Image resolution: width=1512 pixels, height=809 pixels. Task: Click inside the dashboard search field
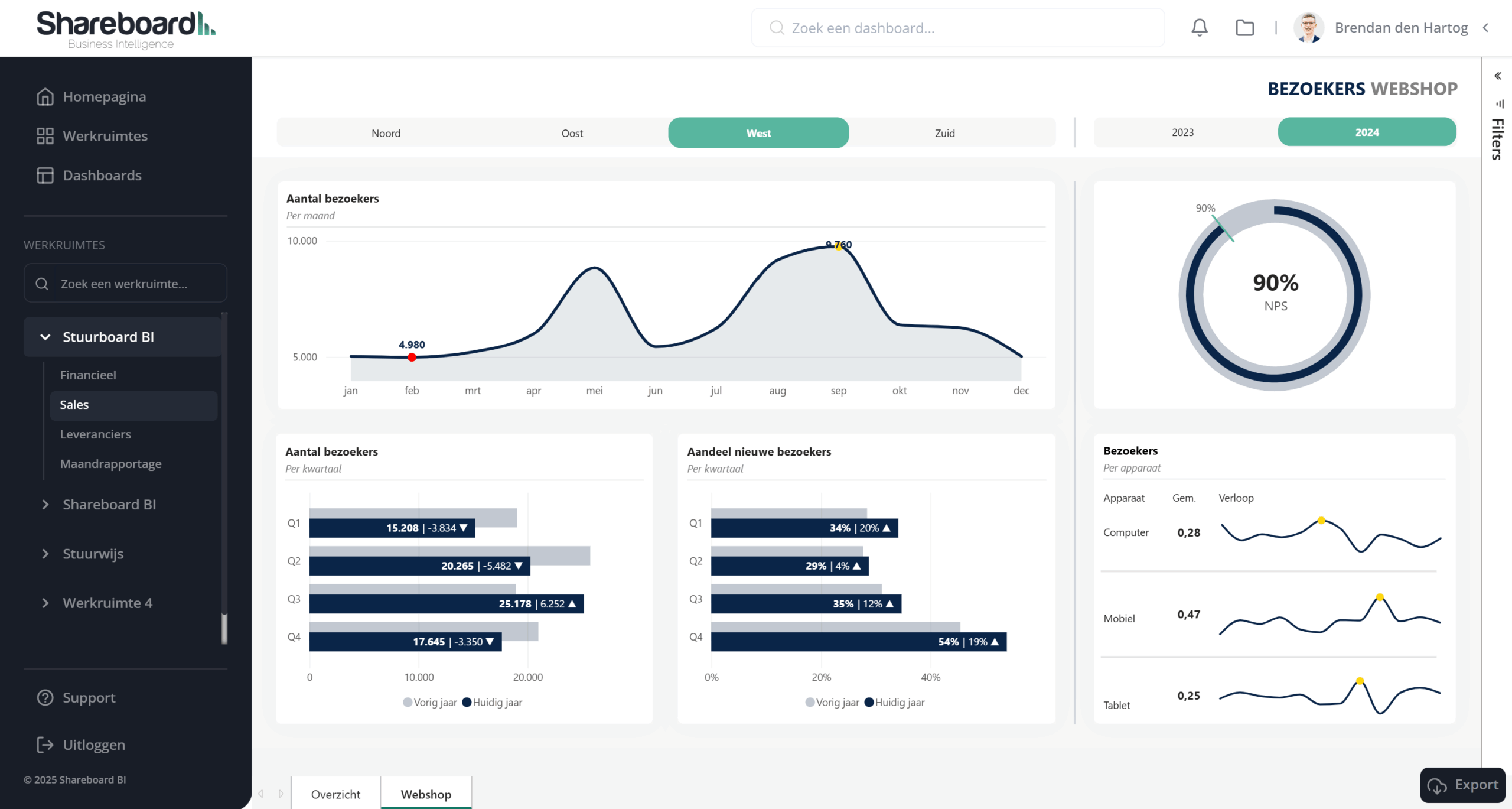pyautogui.click(x=957, y=27)
